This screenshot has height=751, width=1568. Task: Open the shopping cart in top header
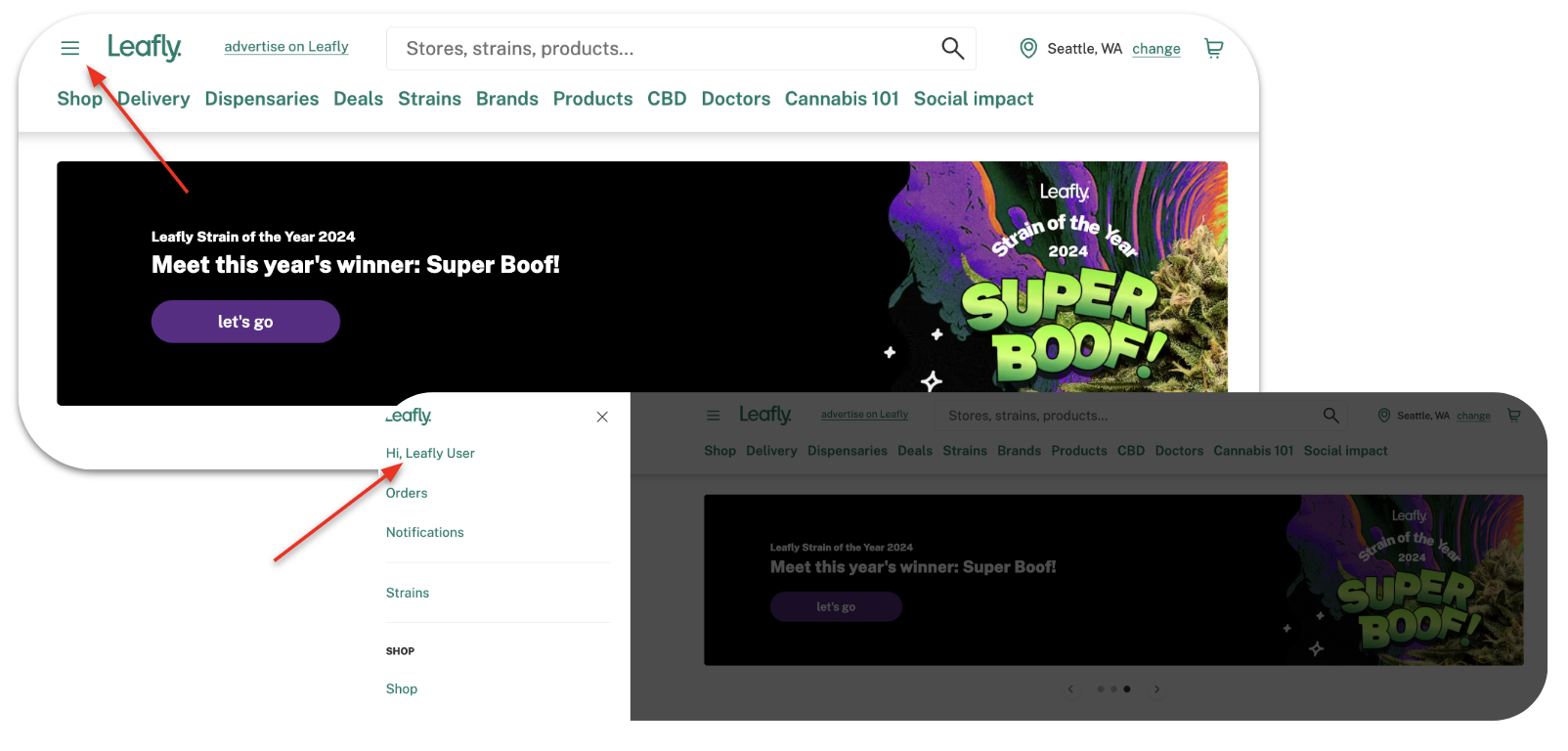pyautogui.click(x=1213, y=48)
